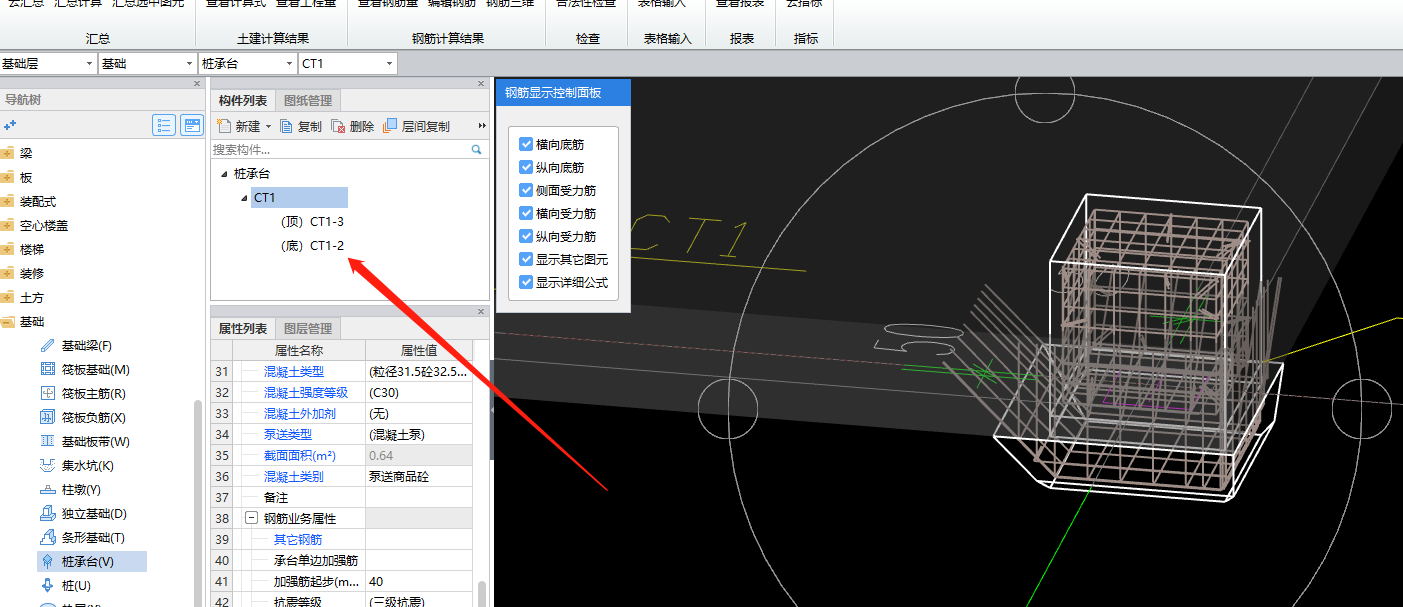The image size is (1403, 607).
Task: Close the 属性列表 panel
Action: 483,311
